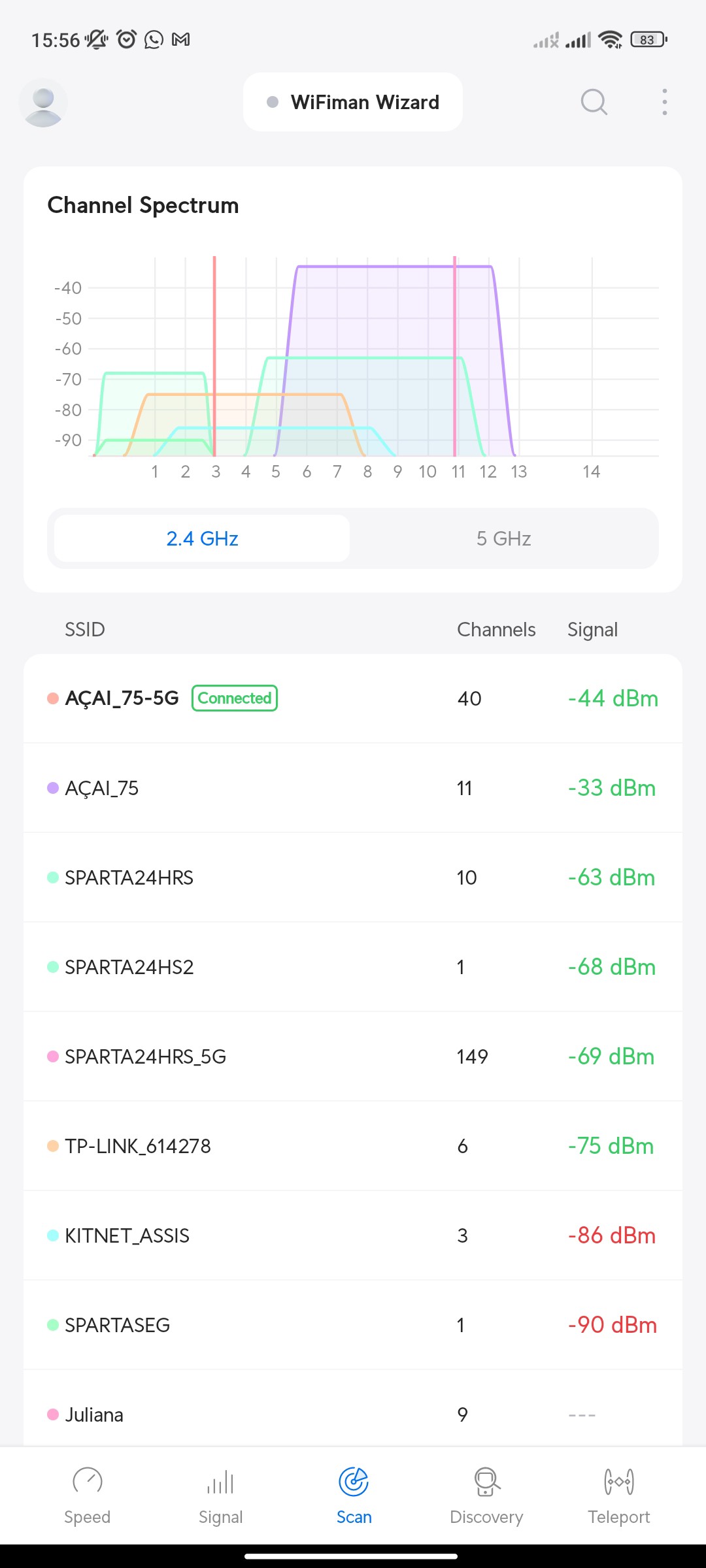Open the user profile avatar
This screenshot has height=1568, width=706.
coord(43,103)
